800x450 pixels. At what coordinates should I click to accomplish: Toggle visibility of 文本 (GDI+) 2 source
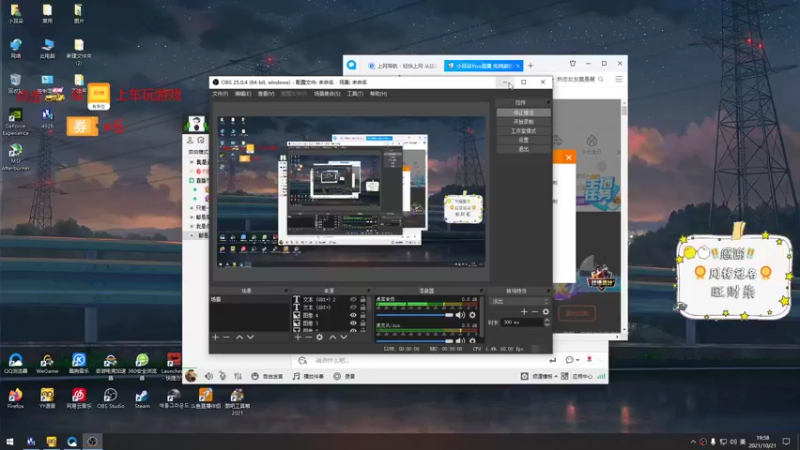[353, 299]
